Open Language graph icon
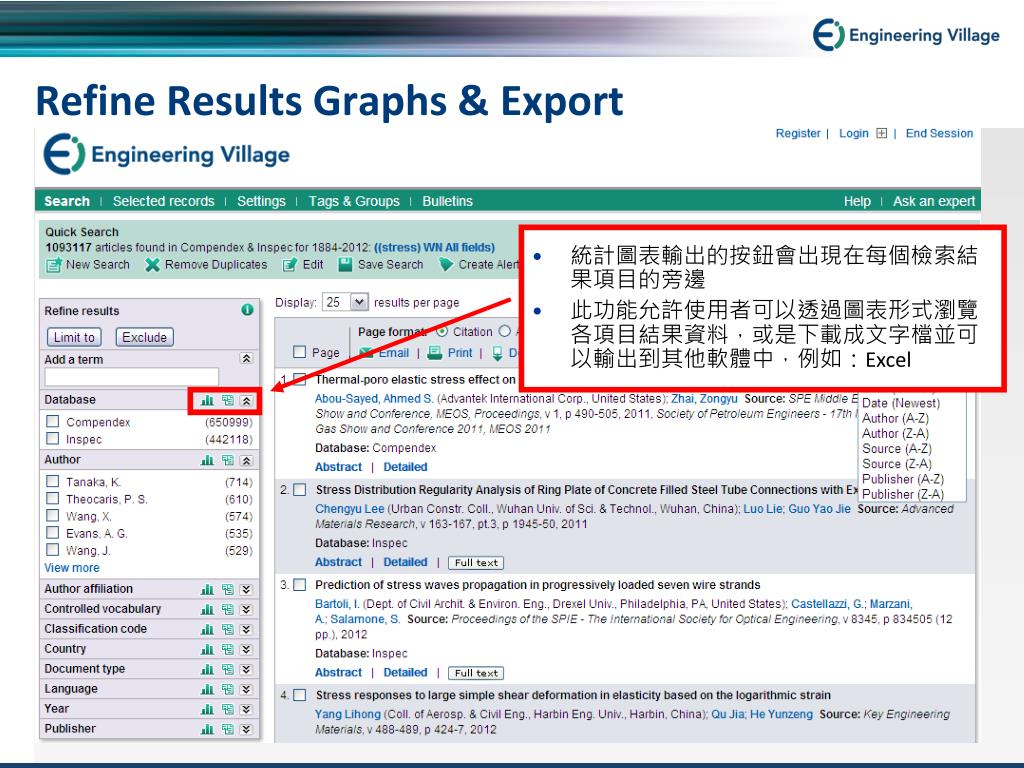 (x=207, y=689)
